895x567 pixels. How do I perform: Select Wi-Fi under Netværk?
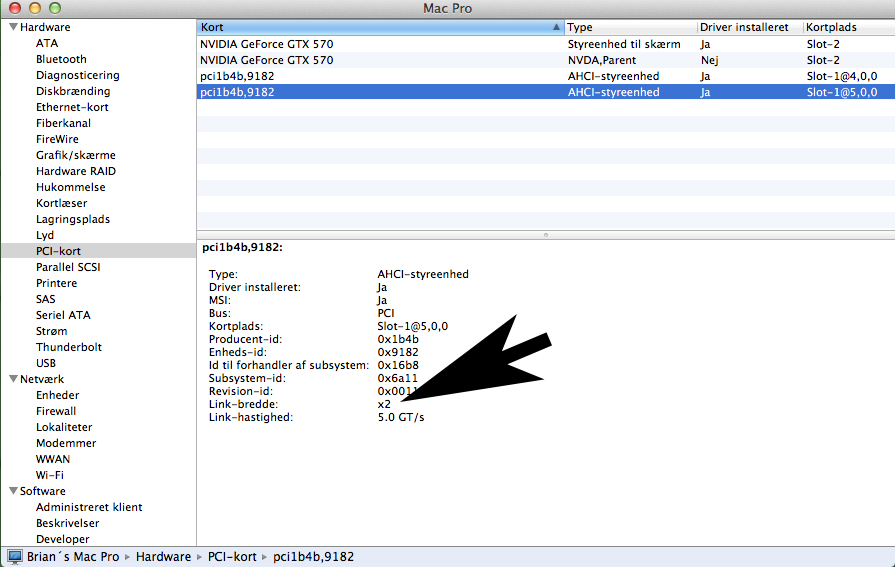tap(50, 475)
